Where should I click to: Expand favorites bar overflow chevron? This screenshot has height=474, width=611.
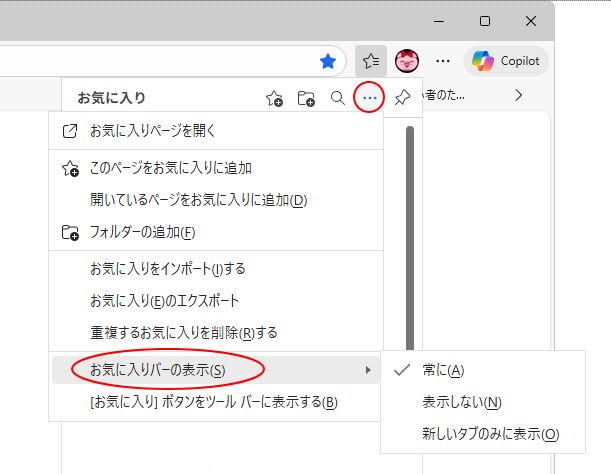tap(518, 95)
